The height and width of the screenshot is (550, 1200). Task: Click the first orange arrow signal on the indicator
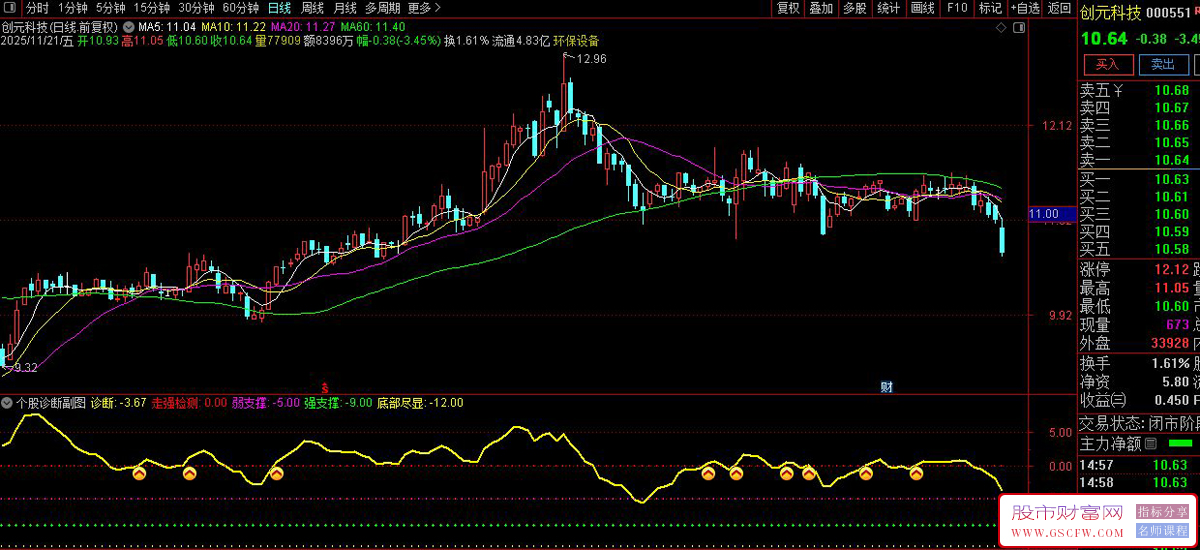[140, 472]
